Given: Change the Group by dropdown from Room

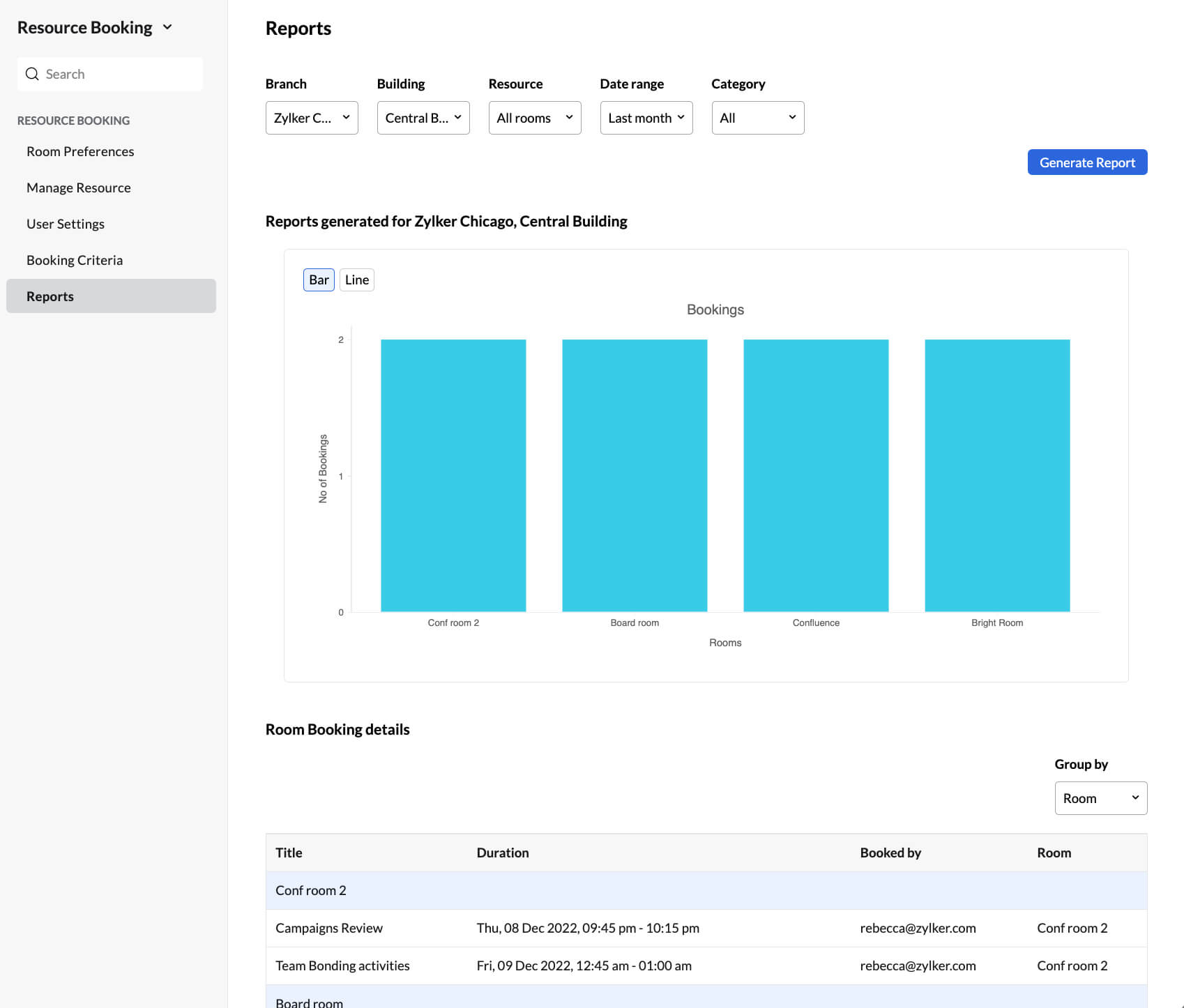Looking at the screenshot, I should click(1100, 797).
